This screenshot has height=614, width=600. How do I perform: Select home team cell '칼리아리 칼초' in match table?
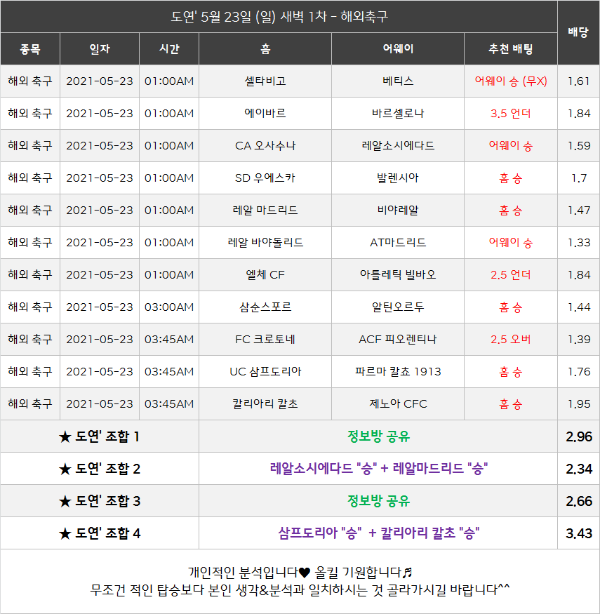click(x=265, y=404)
